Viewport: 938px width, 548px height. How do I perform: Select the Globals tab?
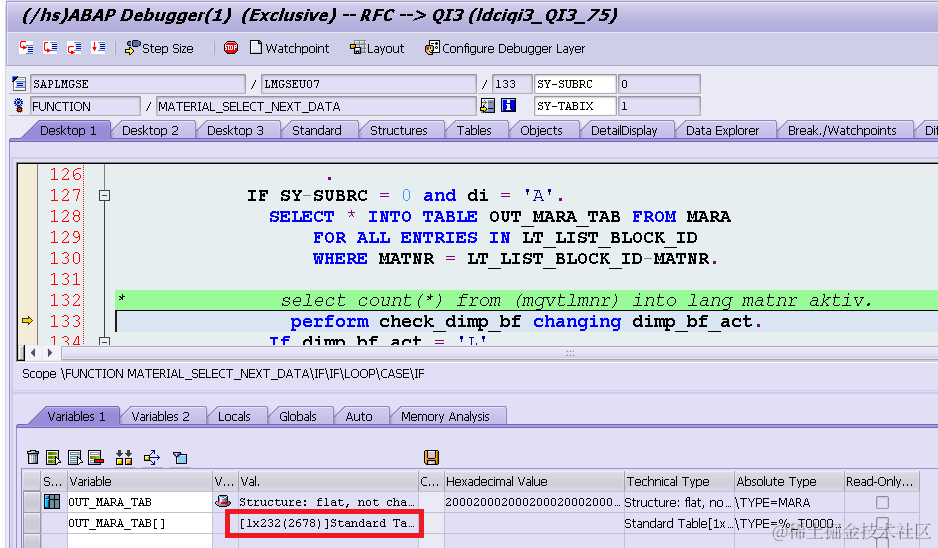[x=297, y=416]
